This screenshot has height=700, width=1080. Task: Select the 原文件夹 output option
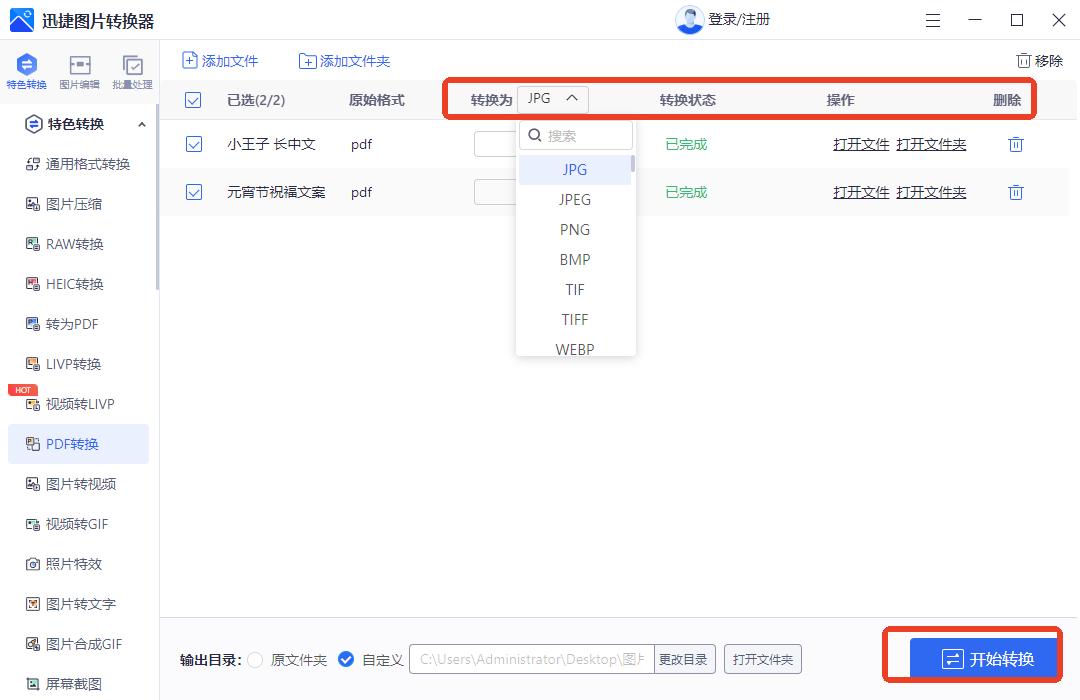pos(255,659)
